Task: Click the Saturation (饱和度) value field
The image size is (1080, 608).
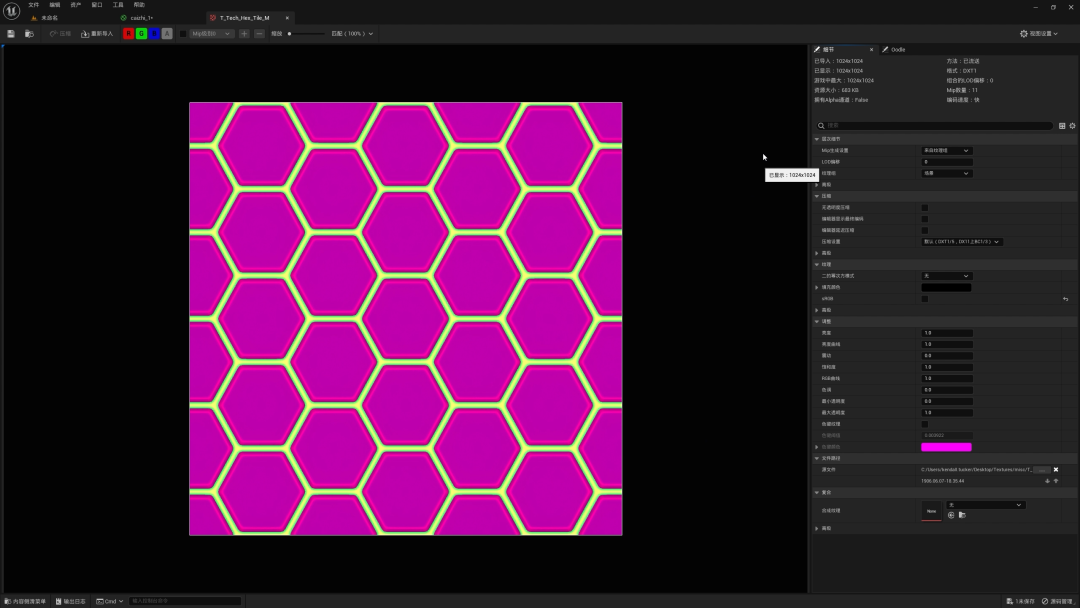Action: (947, 367)
